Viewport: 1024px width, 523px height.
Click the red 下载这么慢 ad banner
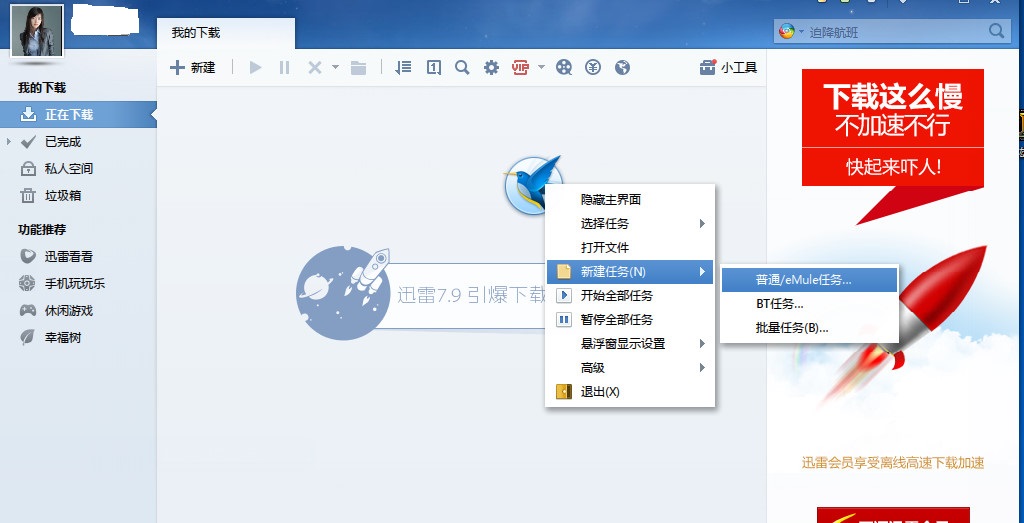coord(893,128)
